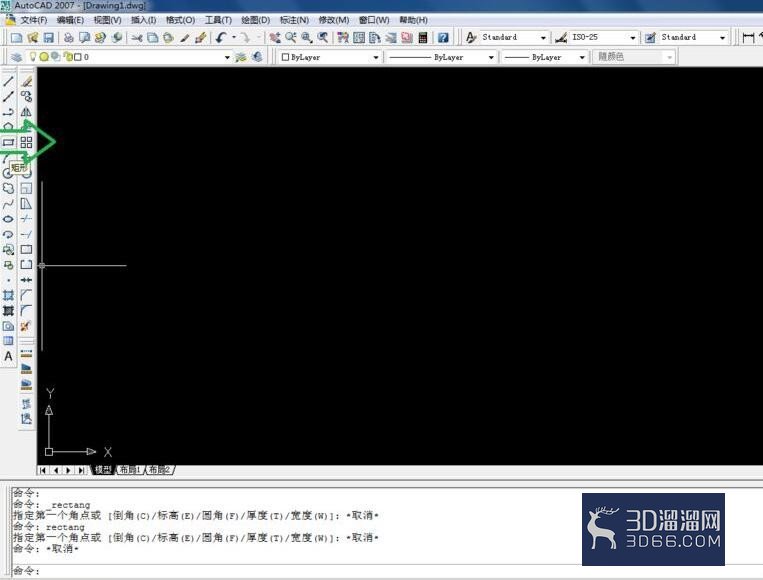Cut selection with scissors icon
Viewport: 763px width, 580px height.
[x=137, y=37]
